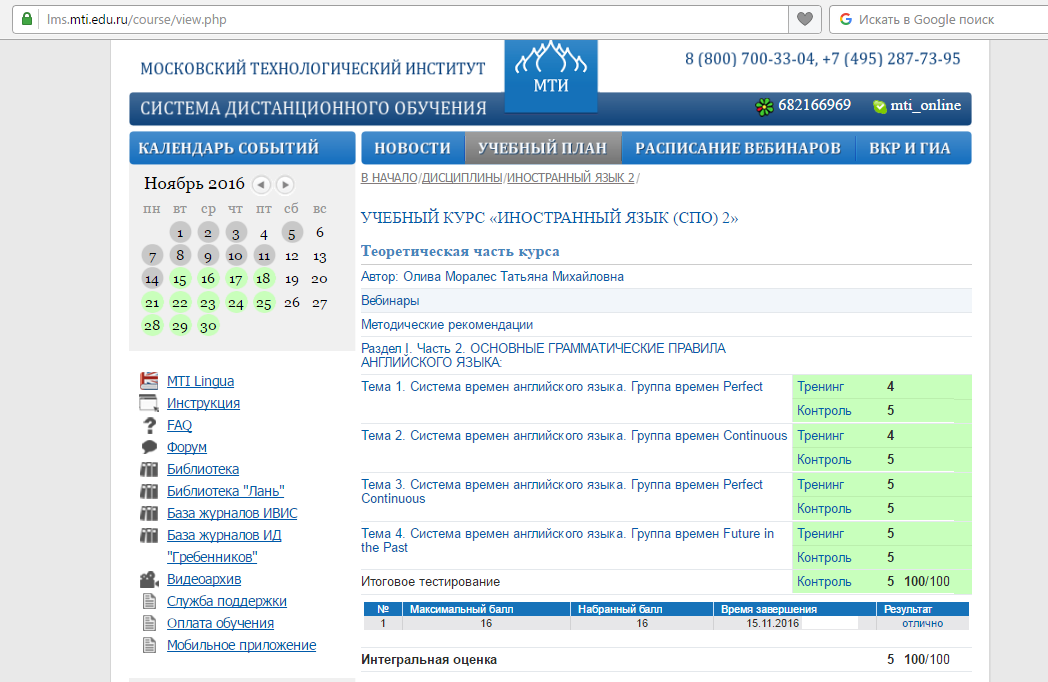
Task: Open Оплата обучения link
Action: click(220, 623)
